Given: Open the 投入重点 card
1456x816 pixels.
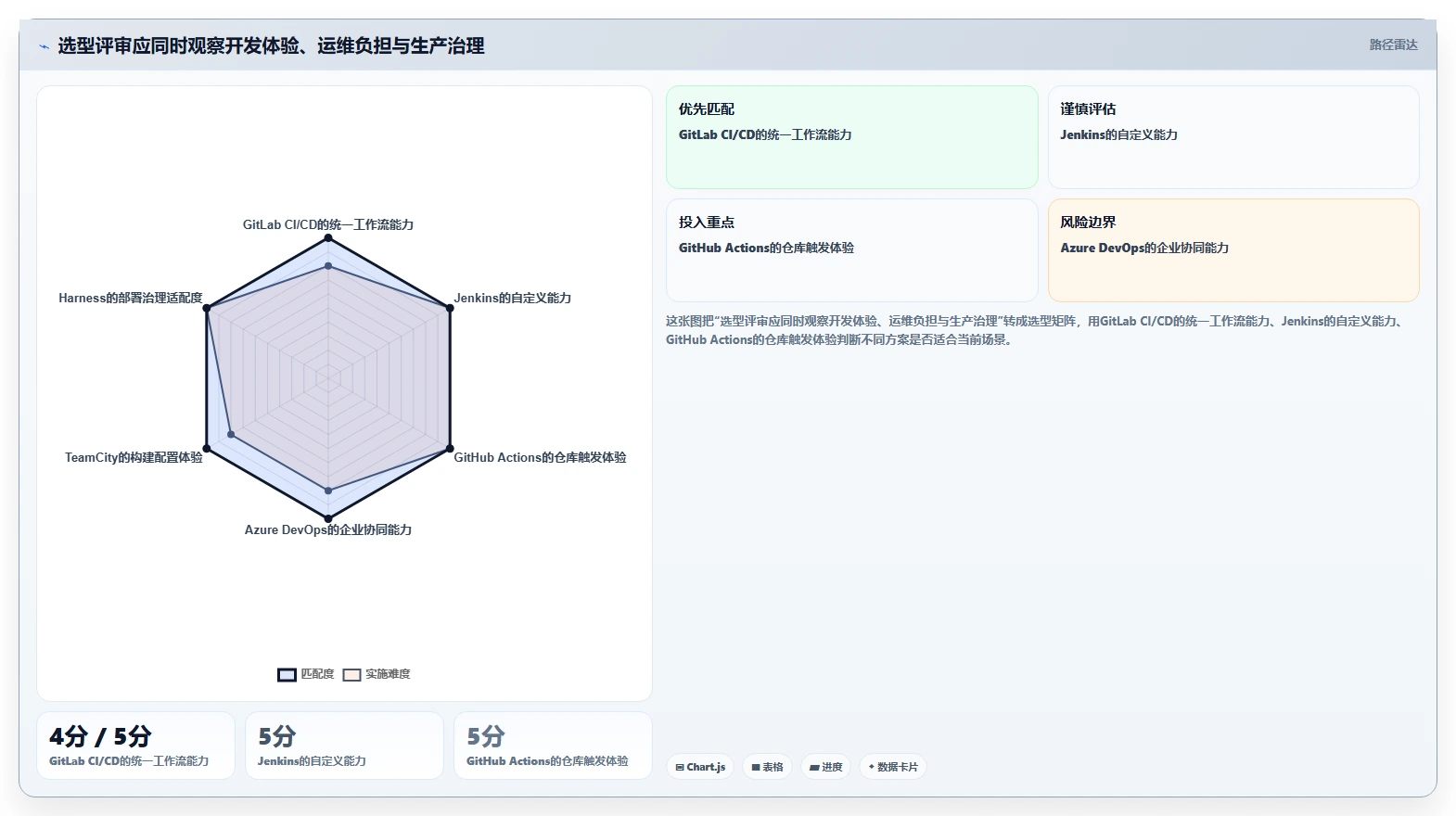Looking at the screenshot, I should tap(851, 250).
